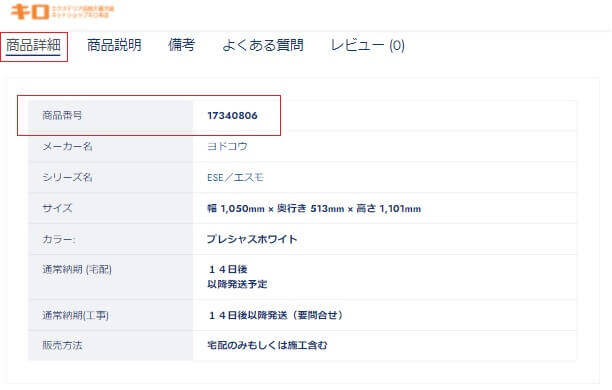
Task: Click the size value 幅 1,050mm text
Action: coord(236,209)
